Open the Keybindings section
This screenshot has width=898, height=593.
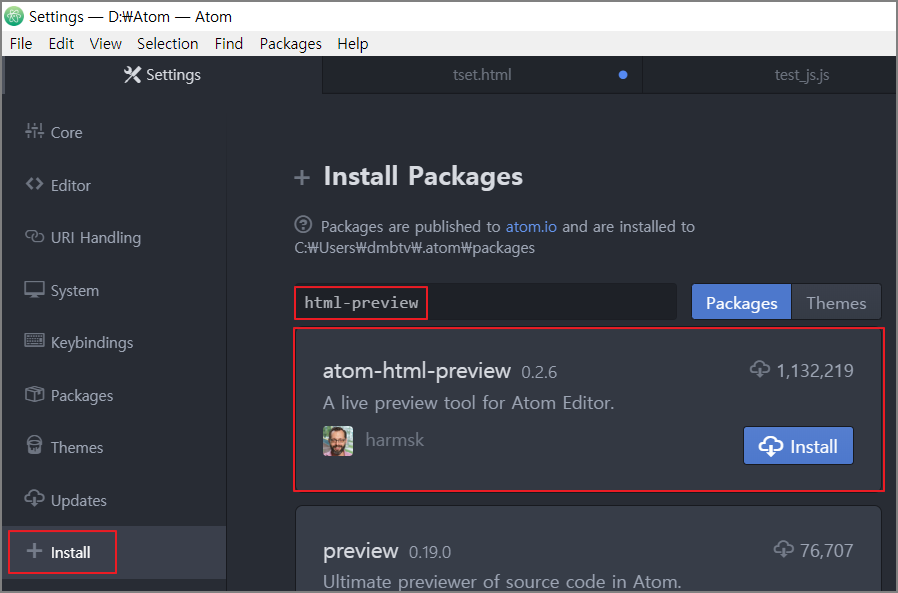114,343
